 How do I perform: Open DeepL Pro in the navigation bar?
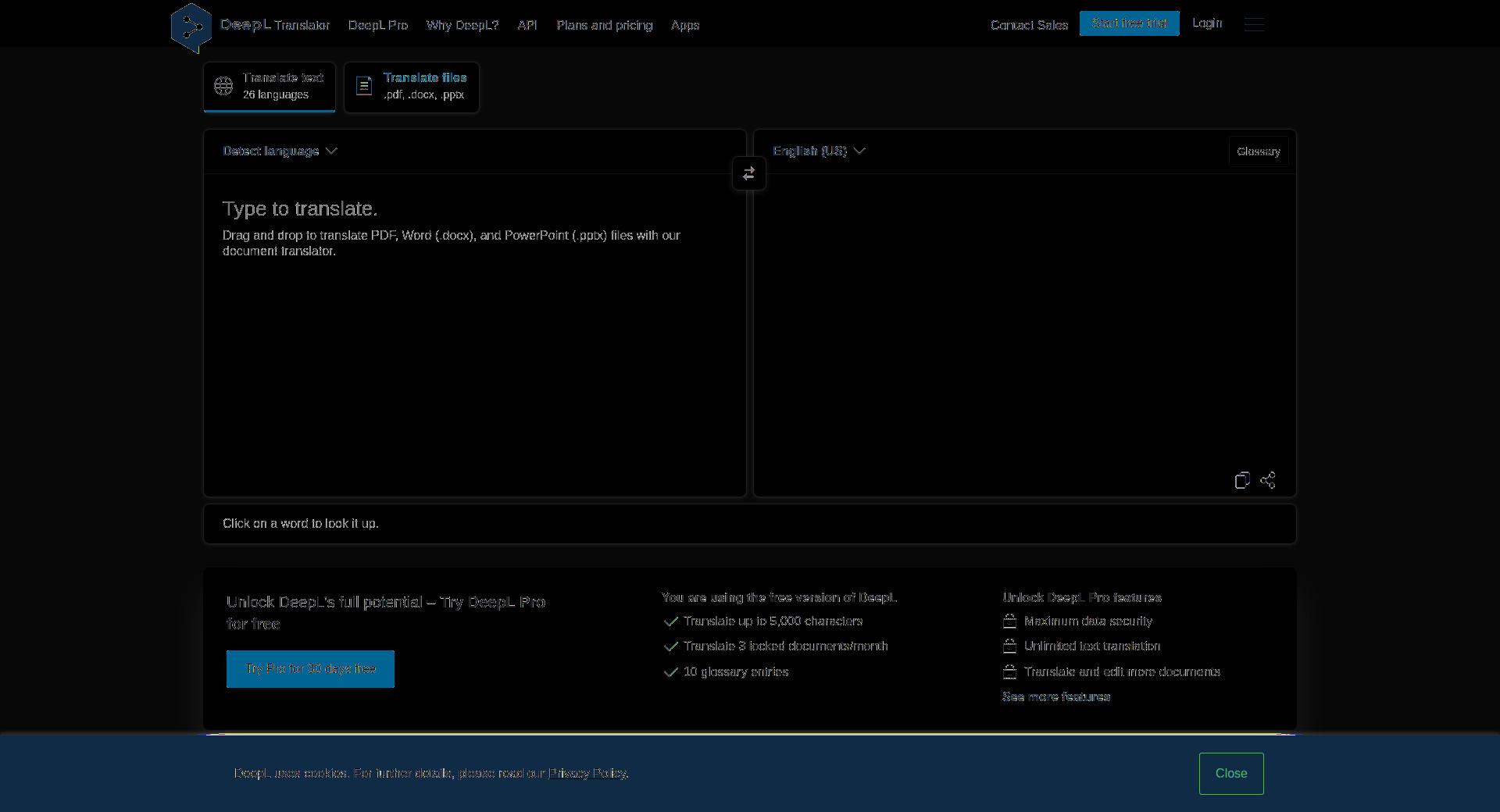click(378, 25)
